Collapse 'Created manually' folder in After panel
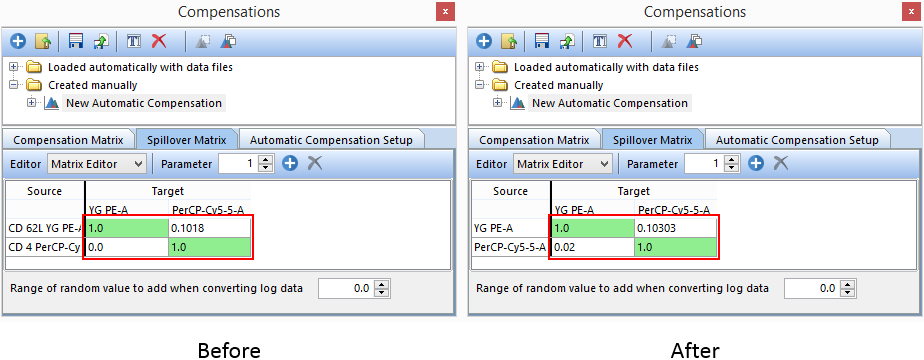The height and width of the screenshot is (360, 924). click(480, 85)
